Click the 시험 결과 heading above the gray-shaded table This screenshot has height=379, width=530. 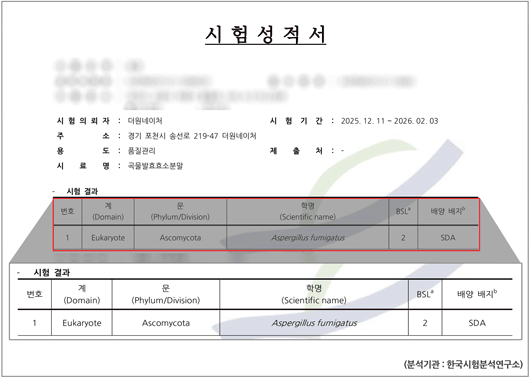(82, 191)
